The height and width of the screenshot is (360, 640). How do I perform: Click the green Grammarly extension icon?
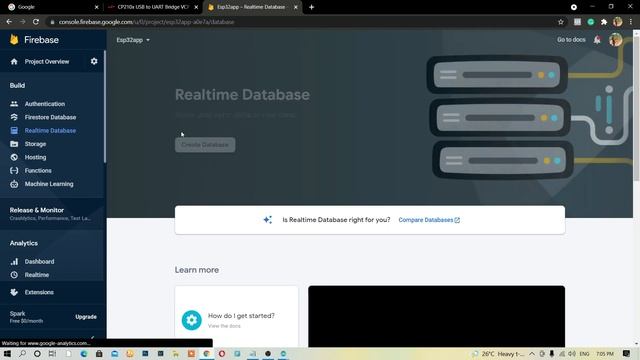pos(591,22)
